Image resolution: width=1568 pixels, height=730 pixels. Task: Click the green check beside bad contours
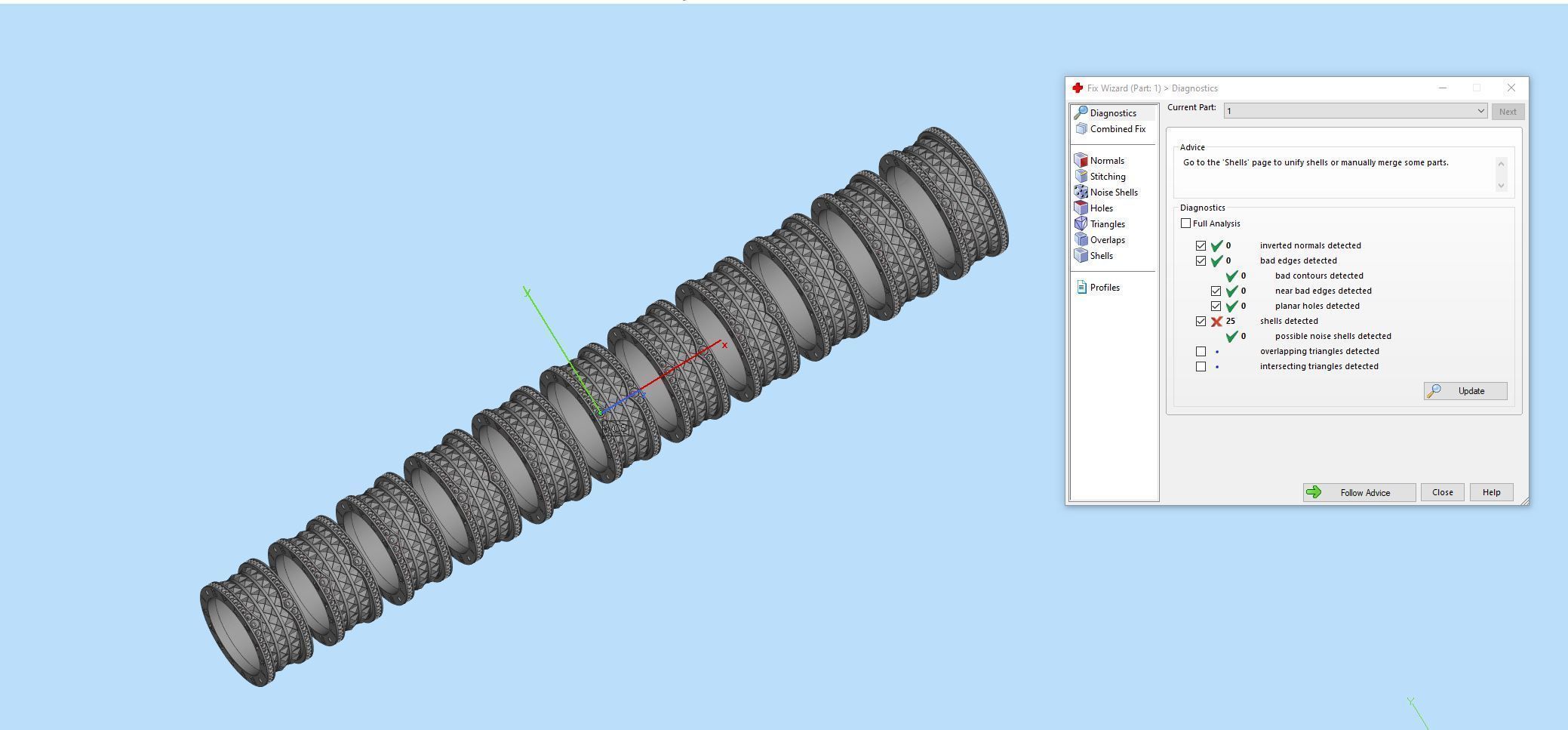1231,276
